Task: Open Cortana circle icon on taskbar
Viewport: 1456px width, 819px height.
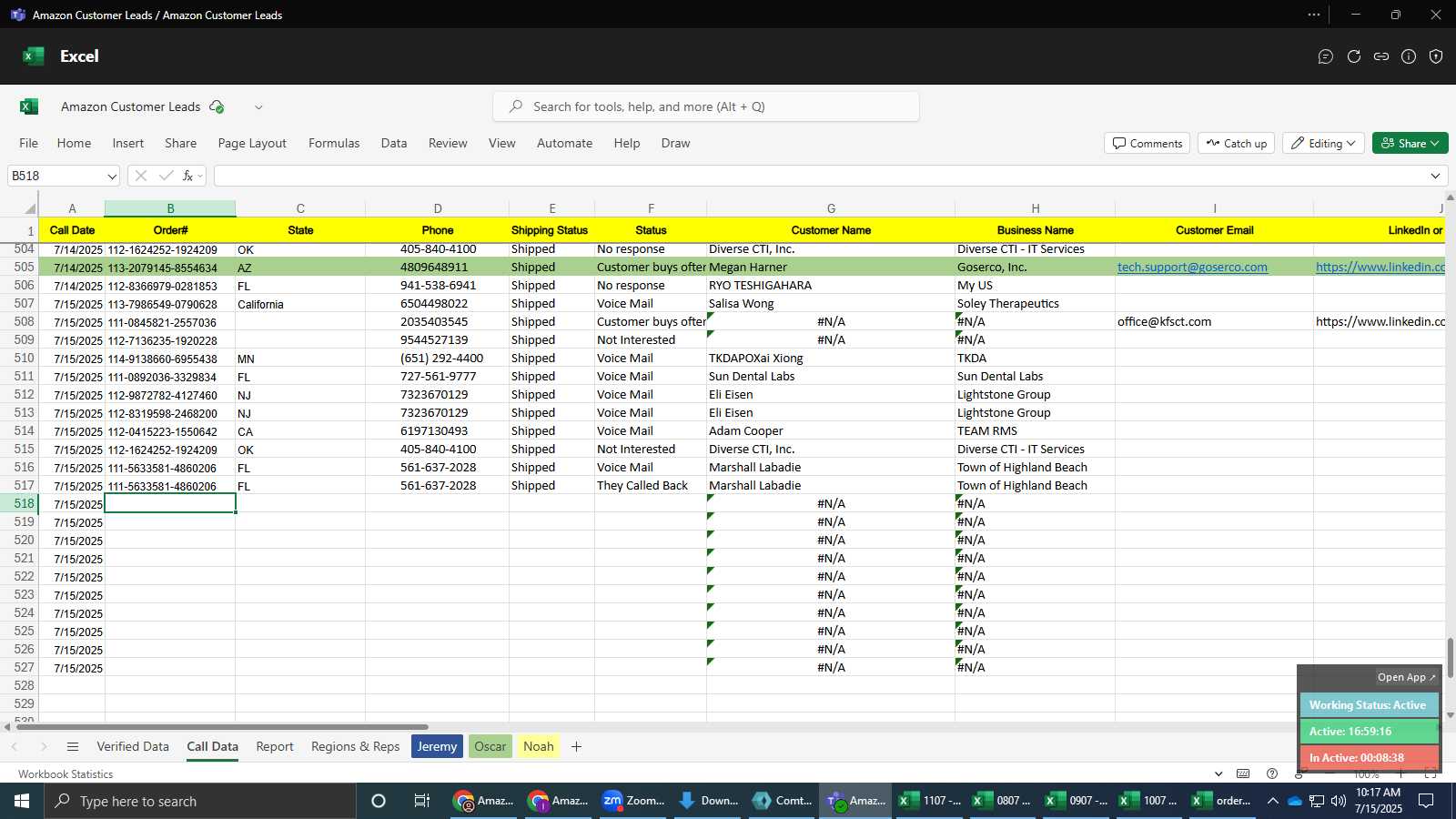Action: point(379,801)
